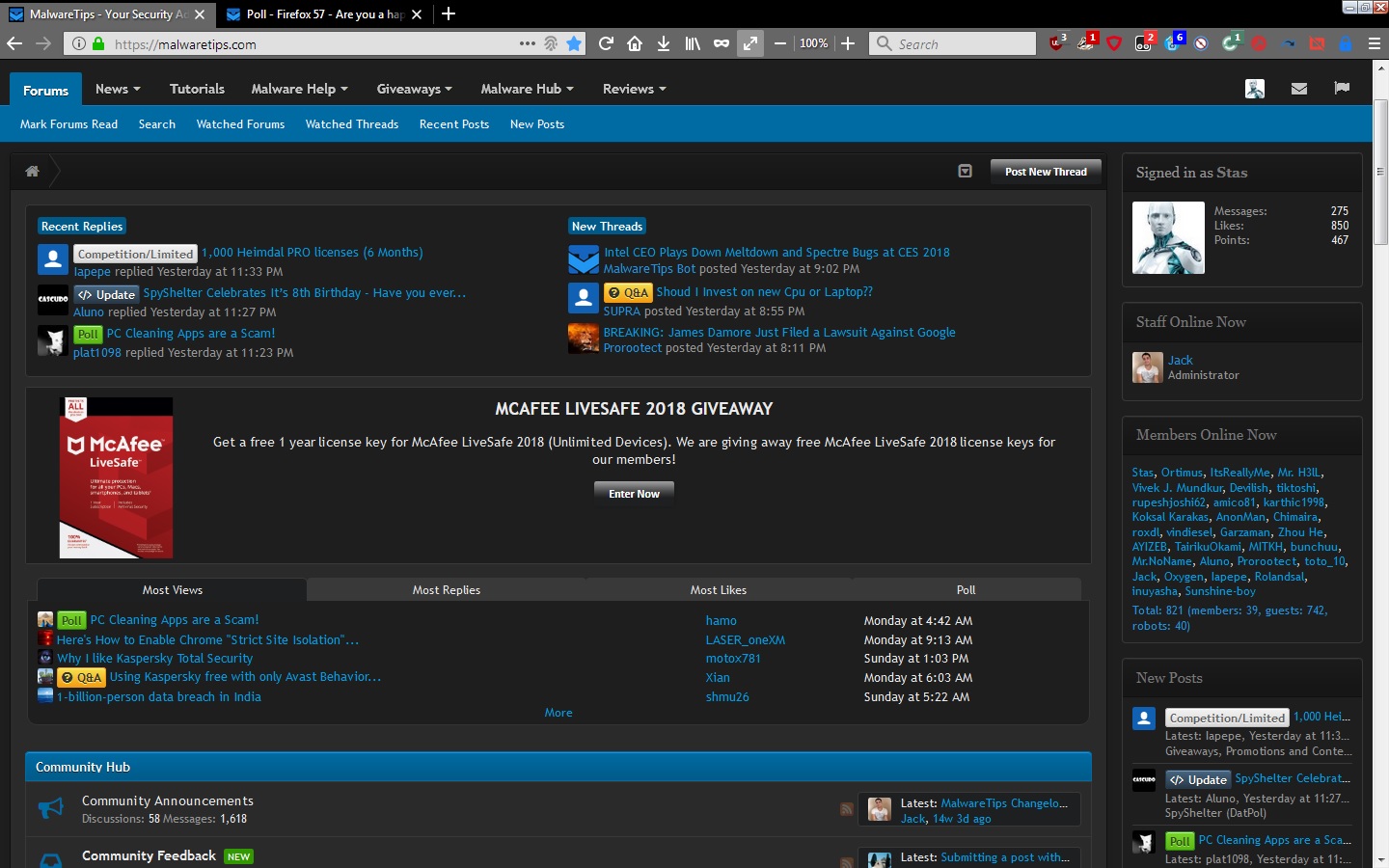
Task: Open the RSS feed for Community Announcements
Action: (846, 809)
